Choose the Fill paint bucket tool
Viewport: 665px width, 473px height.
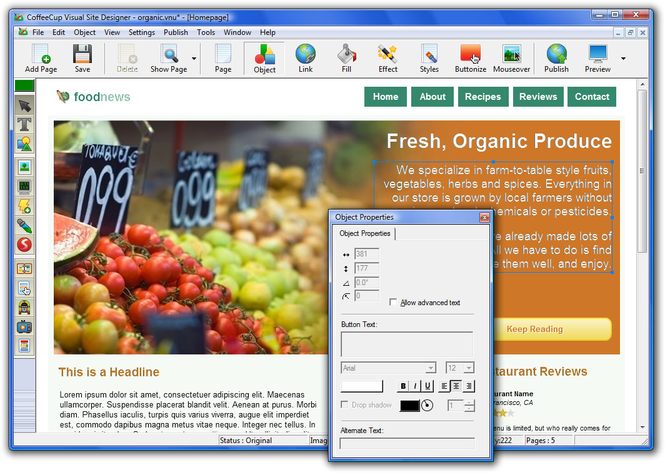[x=346, y=59]
